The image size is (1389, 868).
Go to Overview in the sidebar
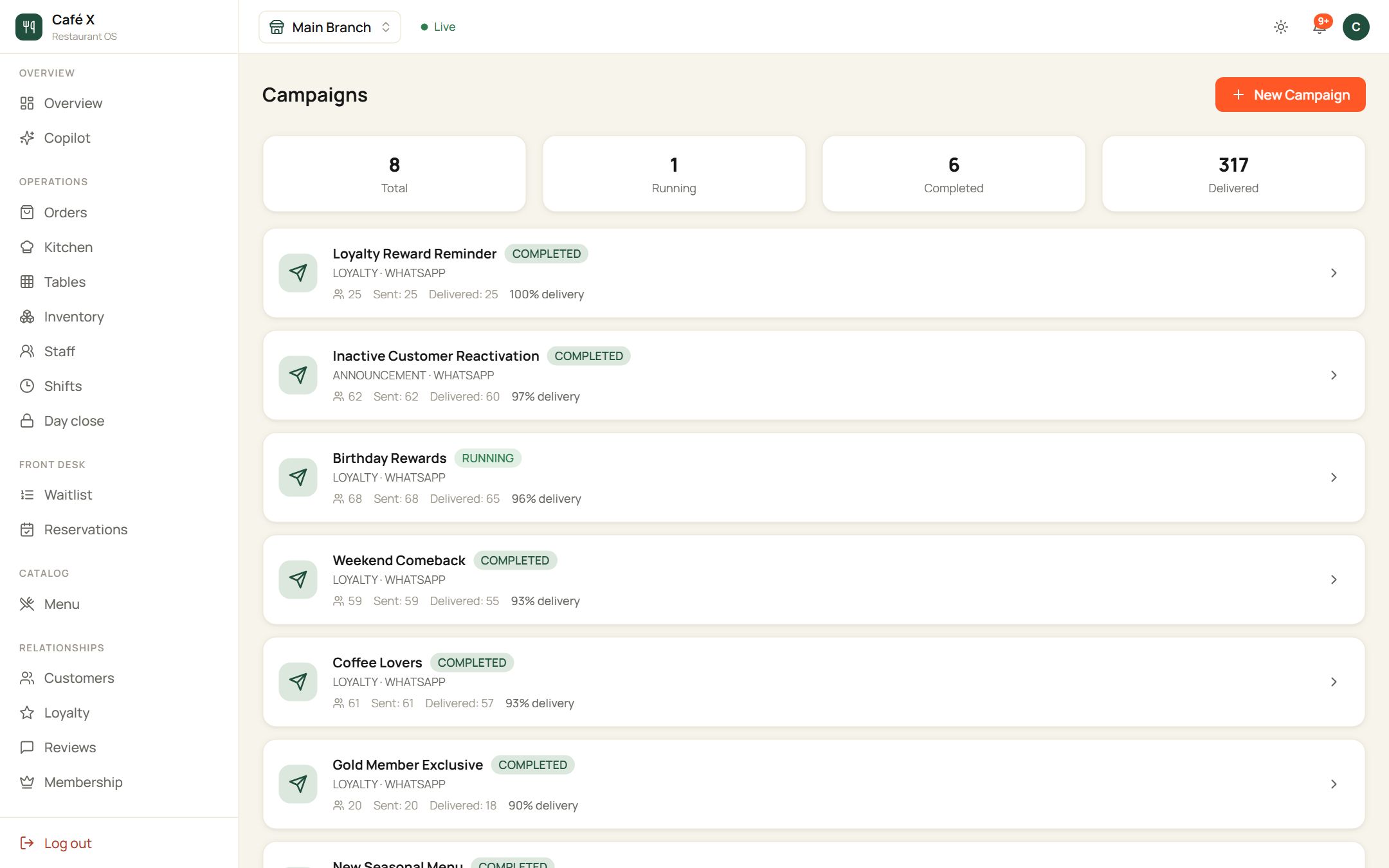[x=73, y=104]
